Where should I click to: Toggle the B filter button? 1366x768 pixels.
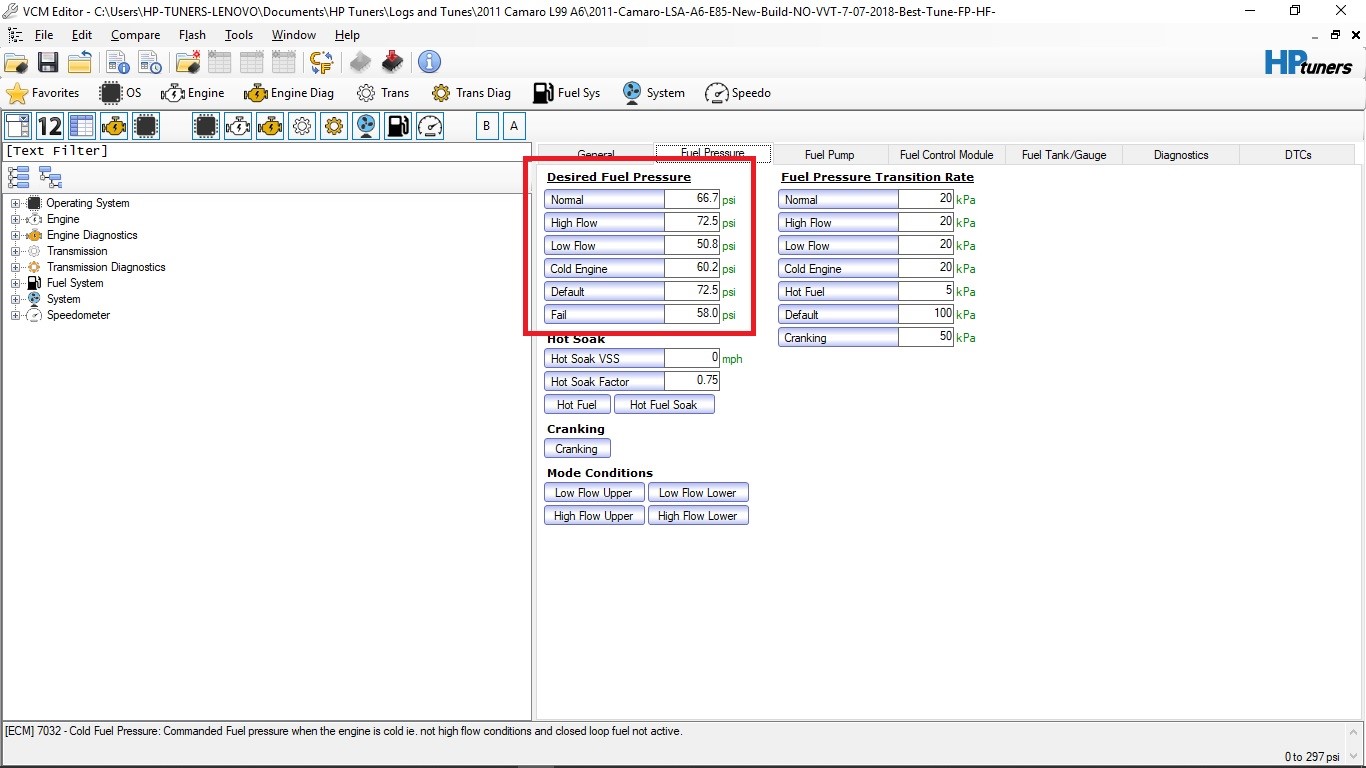point(487,126)
